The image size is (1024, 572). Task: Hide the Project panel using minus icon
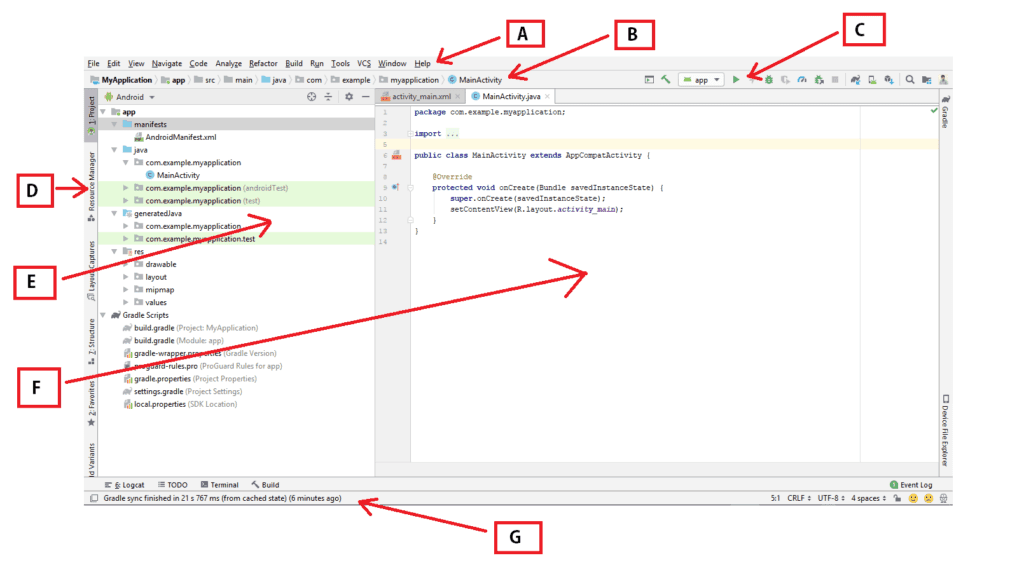365,97
